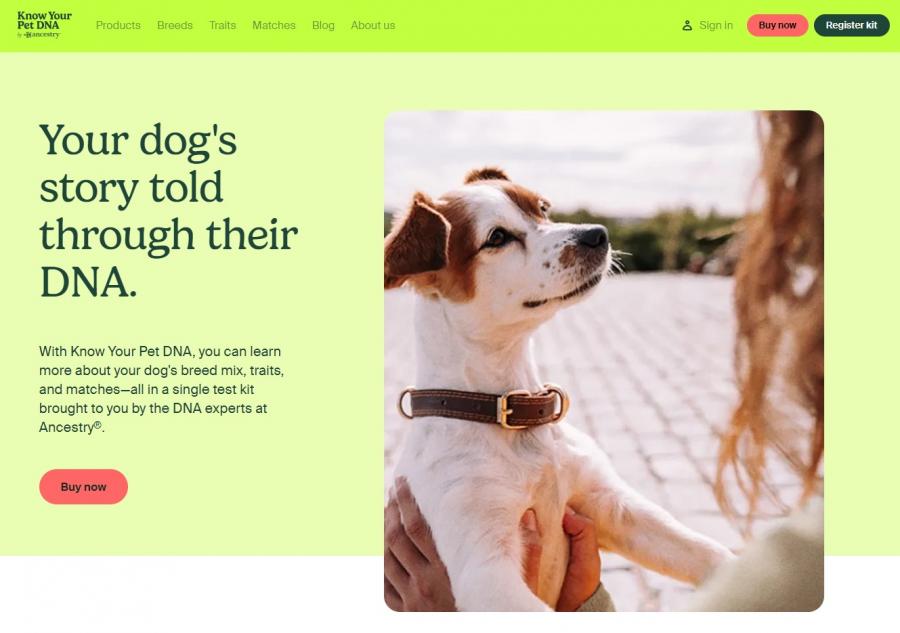
Task: Click the header Buy now button
Action: coord(777,25)
